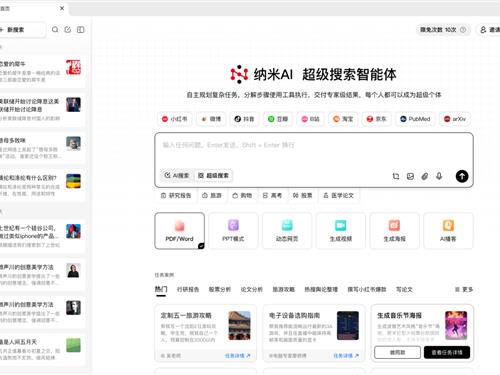Select the 小红书 source chip
This screenshot has height=375, width=500.
[x=175, y=119]
